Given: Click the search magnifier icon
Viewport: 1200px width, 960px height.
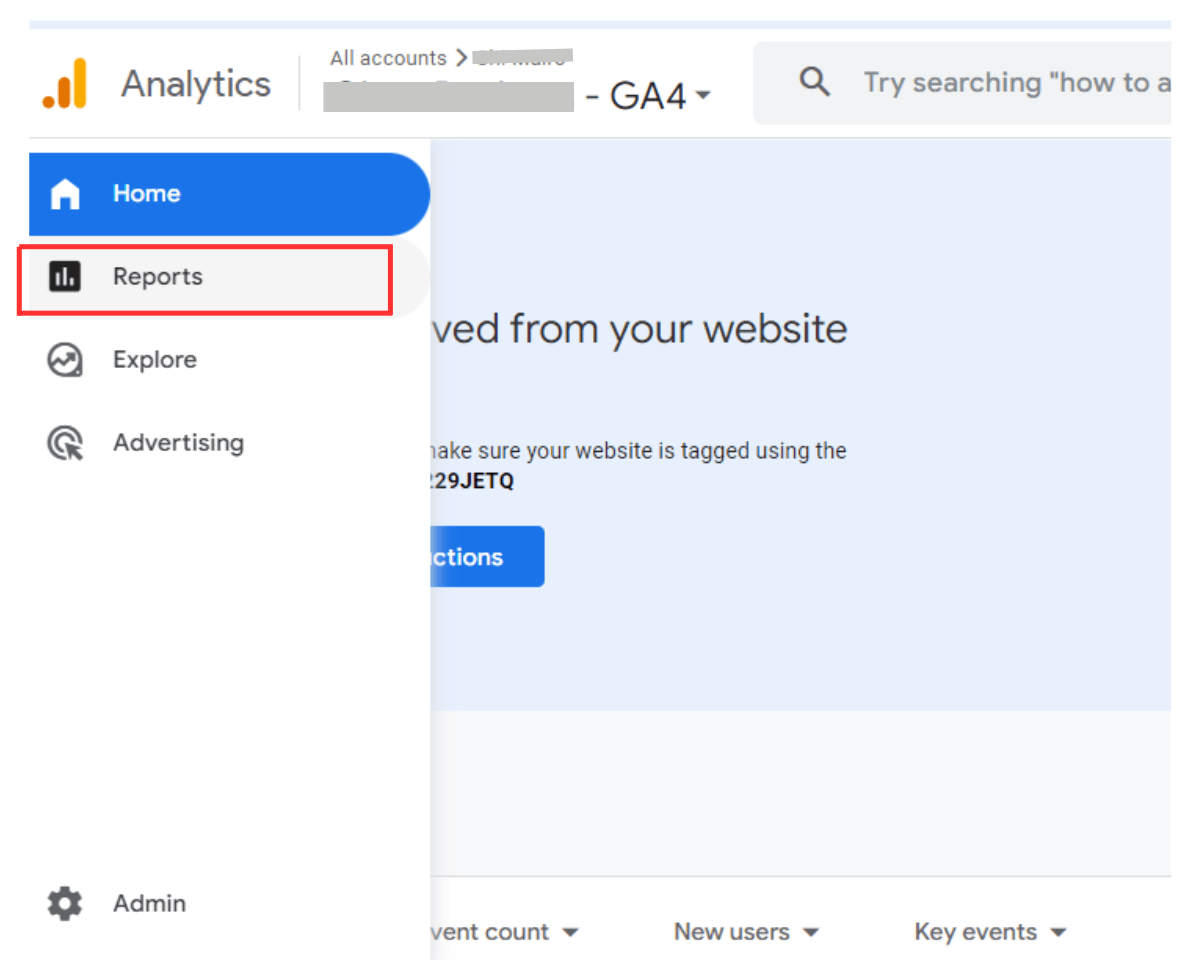Looking at the screenshot, I should pyautogui.click(x=815, y=82).
